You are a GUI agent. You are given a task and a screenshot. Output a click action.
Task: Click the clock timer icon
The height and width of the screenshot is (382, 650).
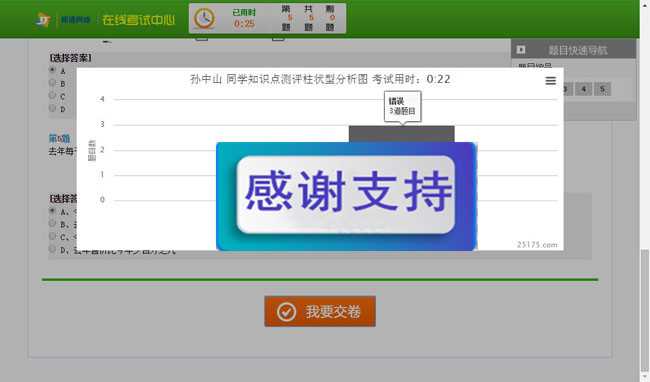point(204,18)
